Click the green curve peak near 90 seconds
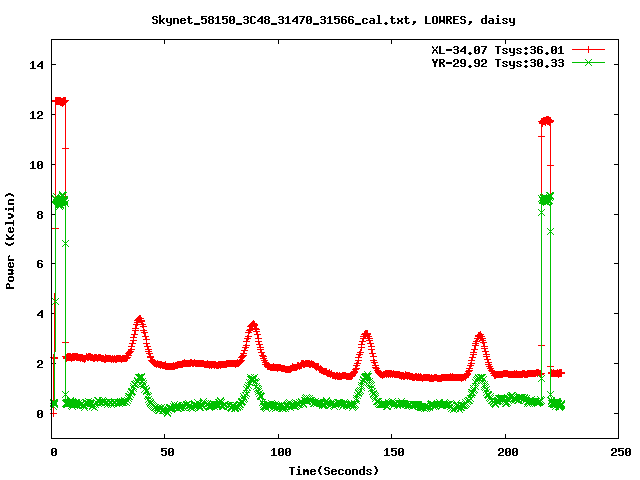 coord(253,379)
